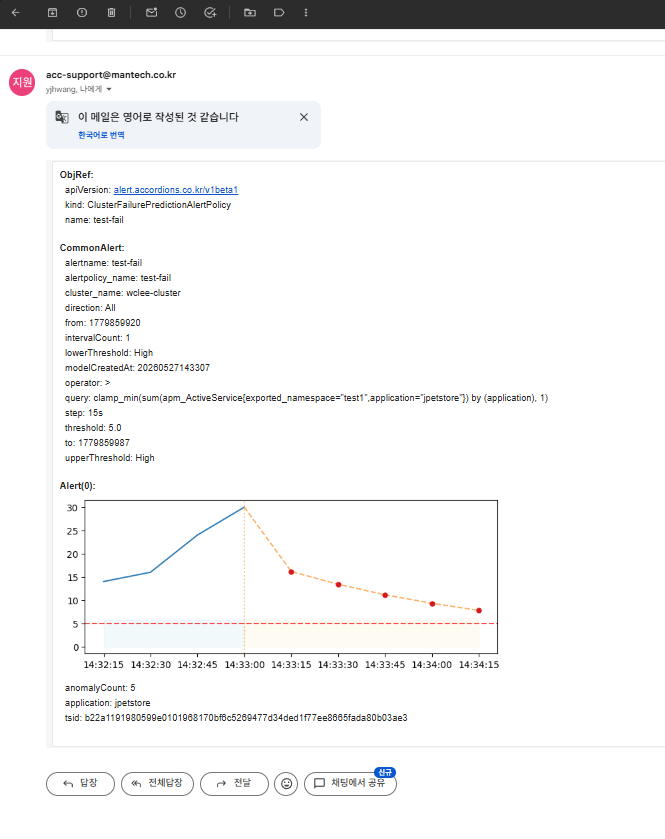Image resolution: width=665 pixels, height=839 pixels.
Task: Add an emoji reaction
Action: click(x=286, y=783)
